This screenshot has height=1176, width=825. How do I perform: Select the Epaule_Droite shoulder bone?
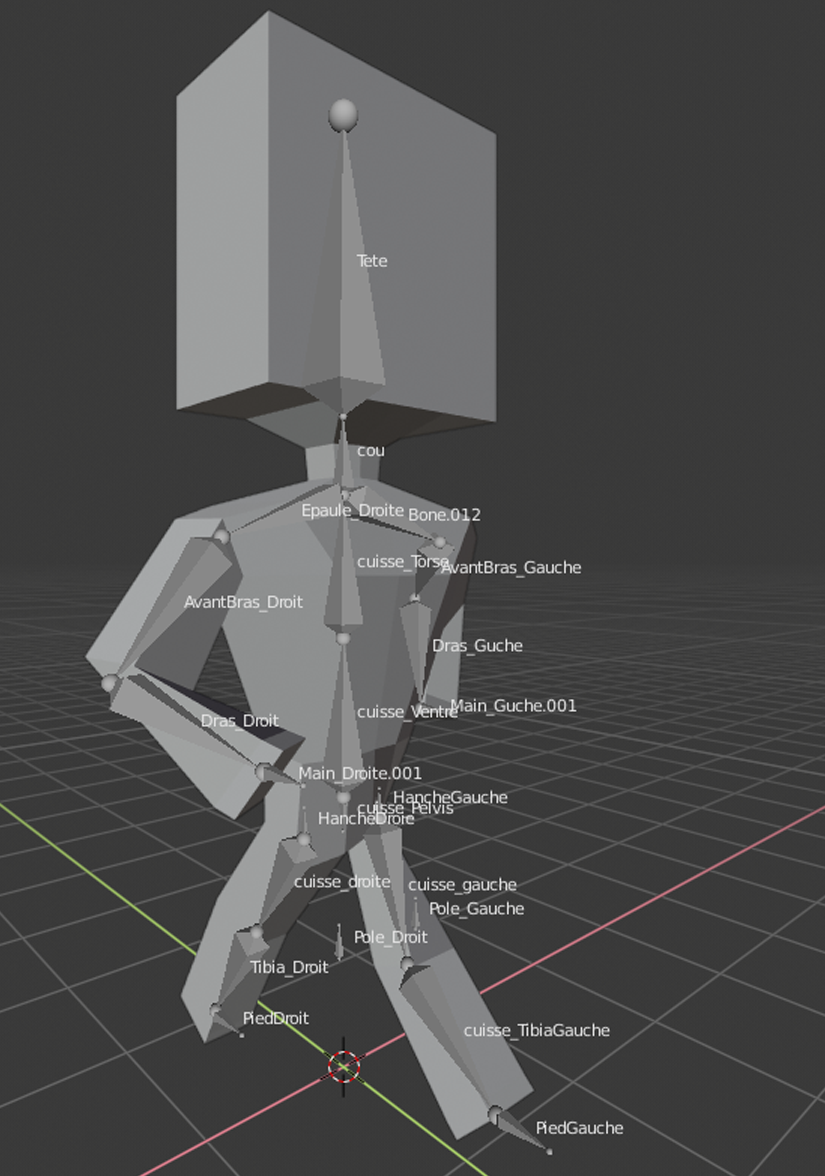click(352, 511)
